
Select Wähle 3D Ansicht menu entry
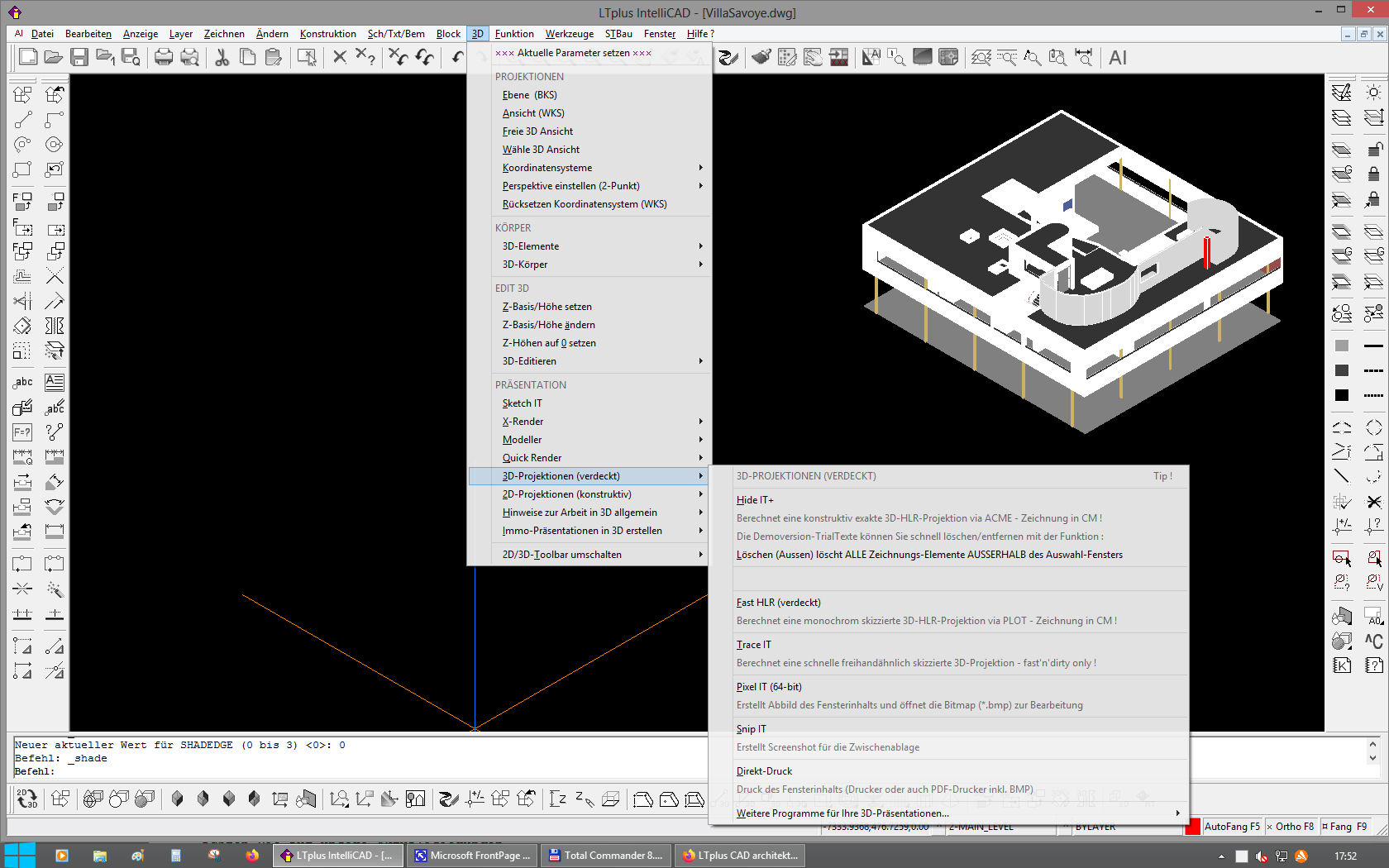(x=590, y=150)
